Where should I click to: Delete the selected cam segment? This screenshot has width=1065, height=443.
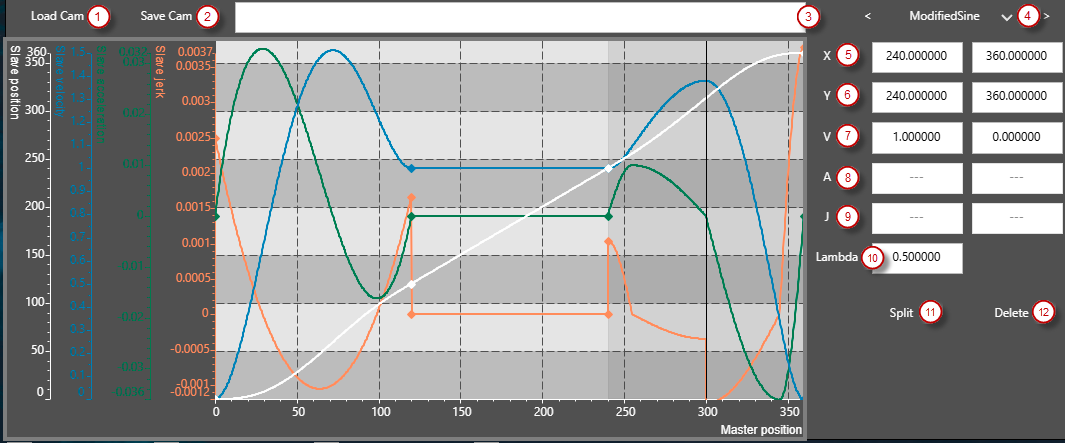pos(1011,313)
